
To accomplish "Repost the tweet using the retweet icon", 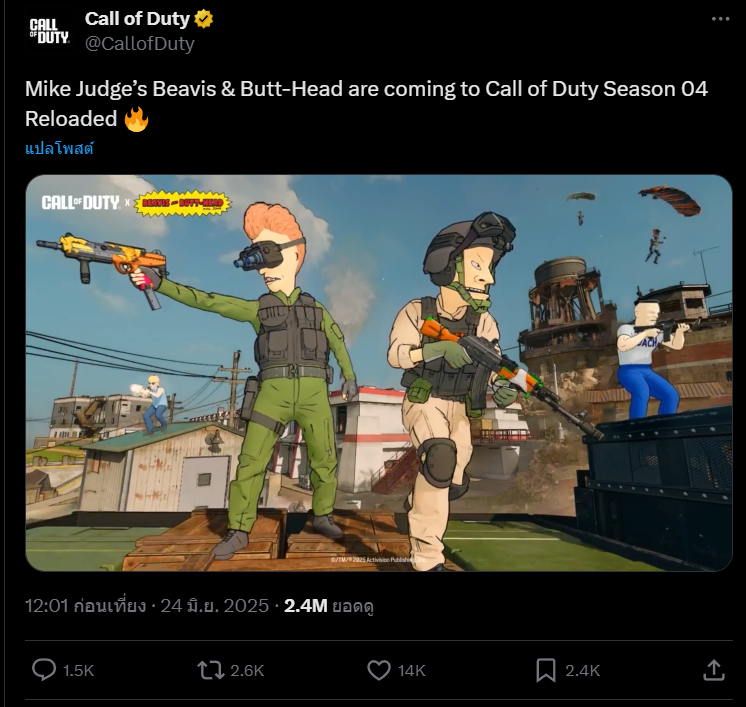I will pos(211,670).
